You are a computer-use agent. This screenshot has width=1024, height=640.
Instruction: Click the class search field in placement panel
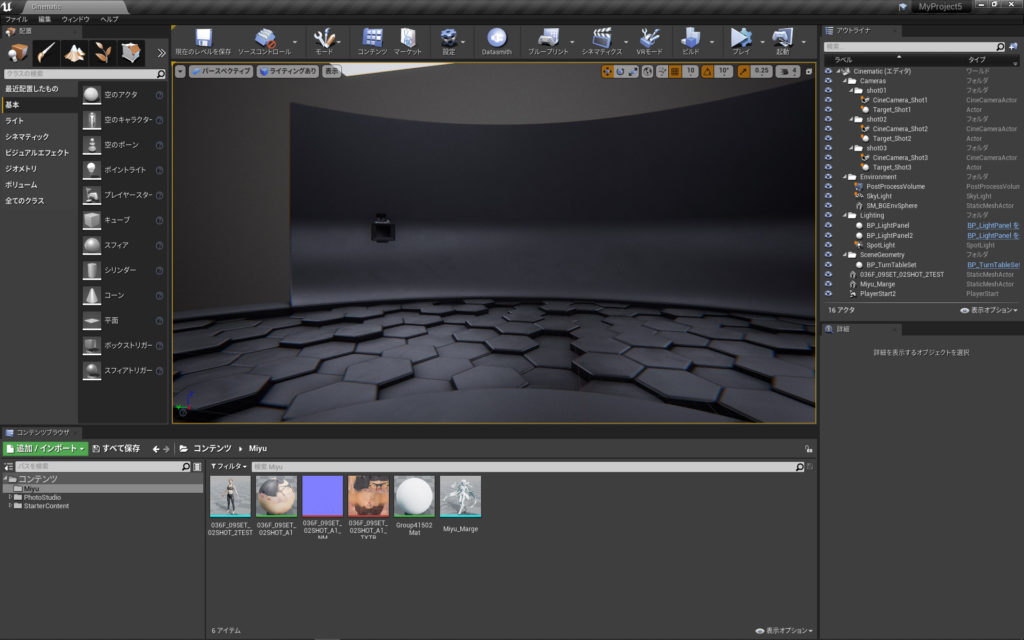click(x=80, y=74)
